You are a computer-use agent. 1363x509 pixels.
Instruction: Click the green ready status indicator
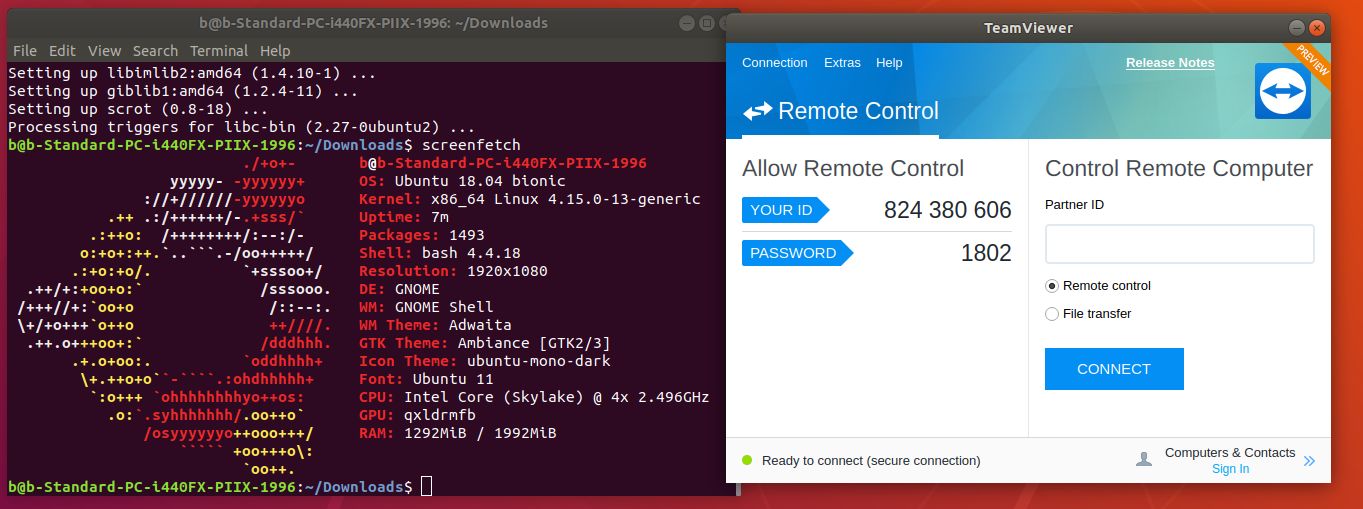[746, 460]
